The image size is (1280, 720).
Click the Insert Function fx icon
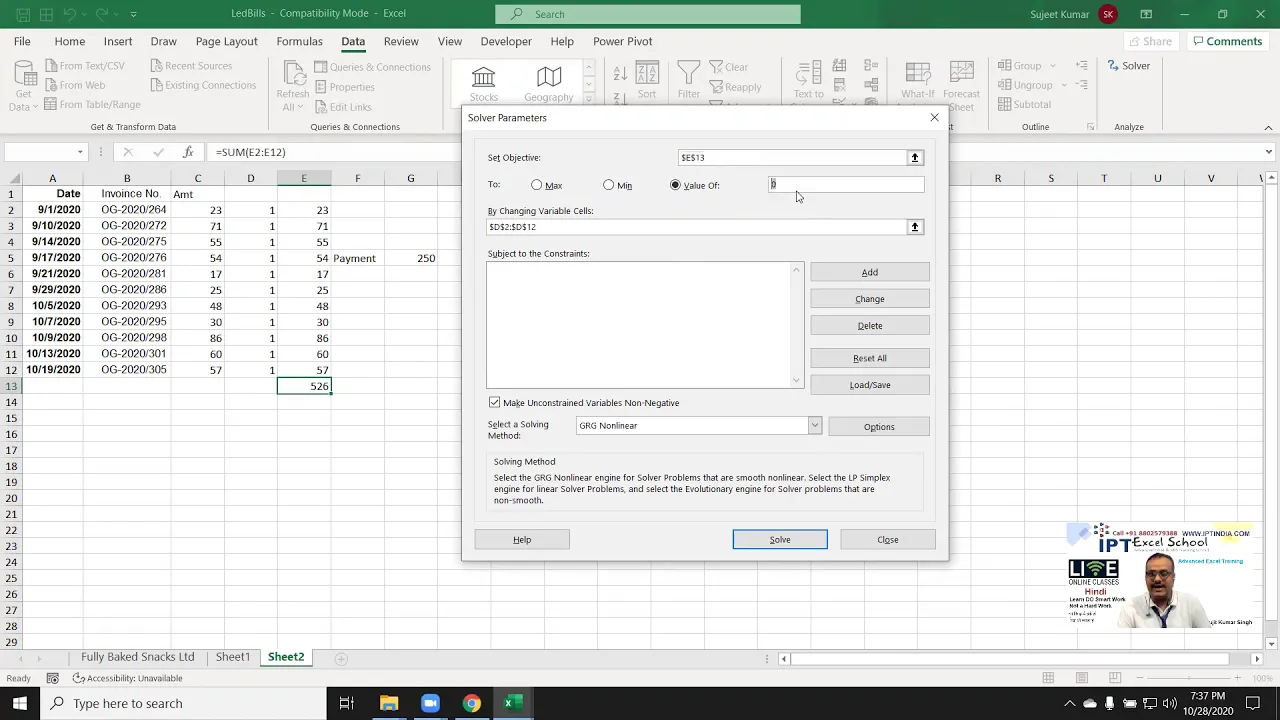tap(188, 152)
